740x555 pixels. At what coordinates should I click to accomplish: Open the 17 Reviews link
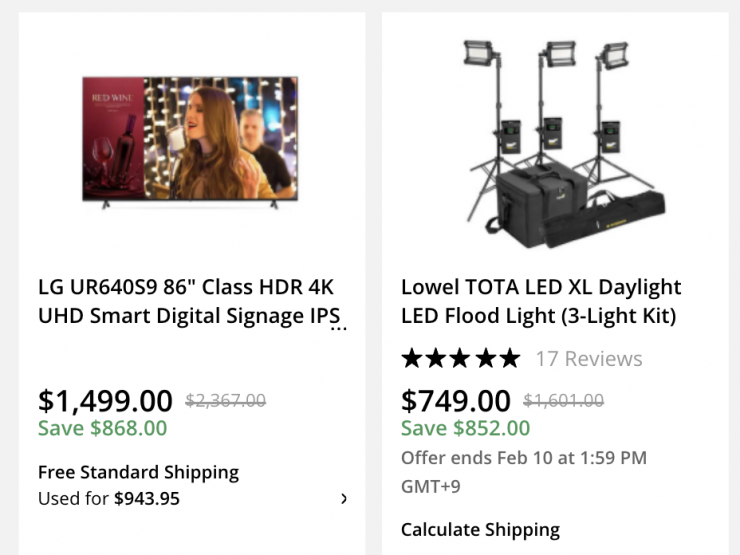(589, 358)
